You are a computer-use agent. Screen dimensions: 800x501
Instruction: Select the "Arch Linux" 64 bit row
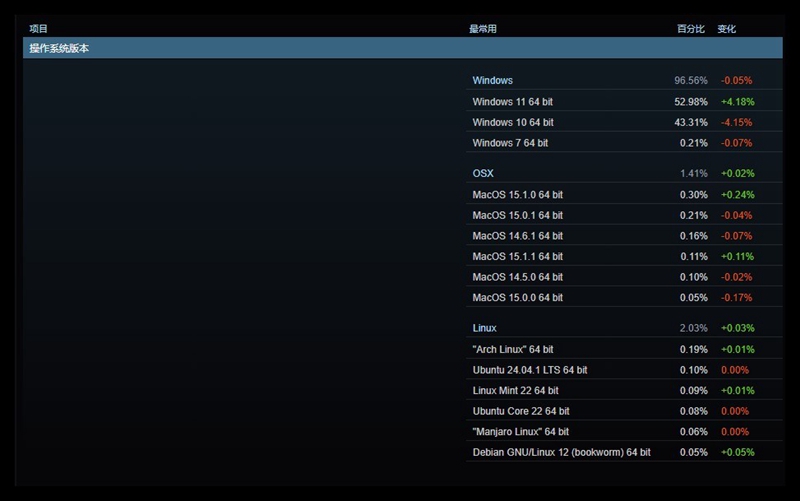pos(624,349)
